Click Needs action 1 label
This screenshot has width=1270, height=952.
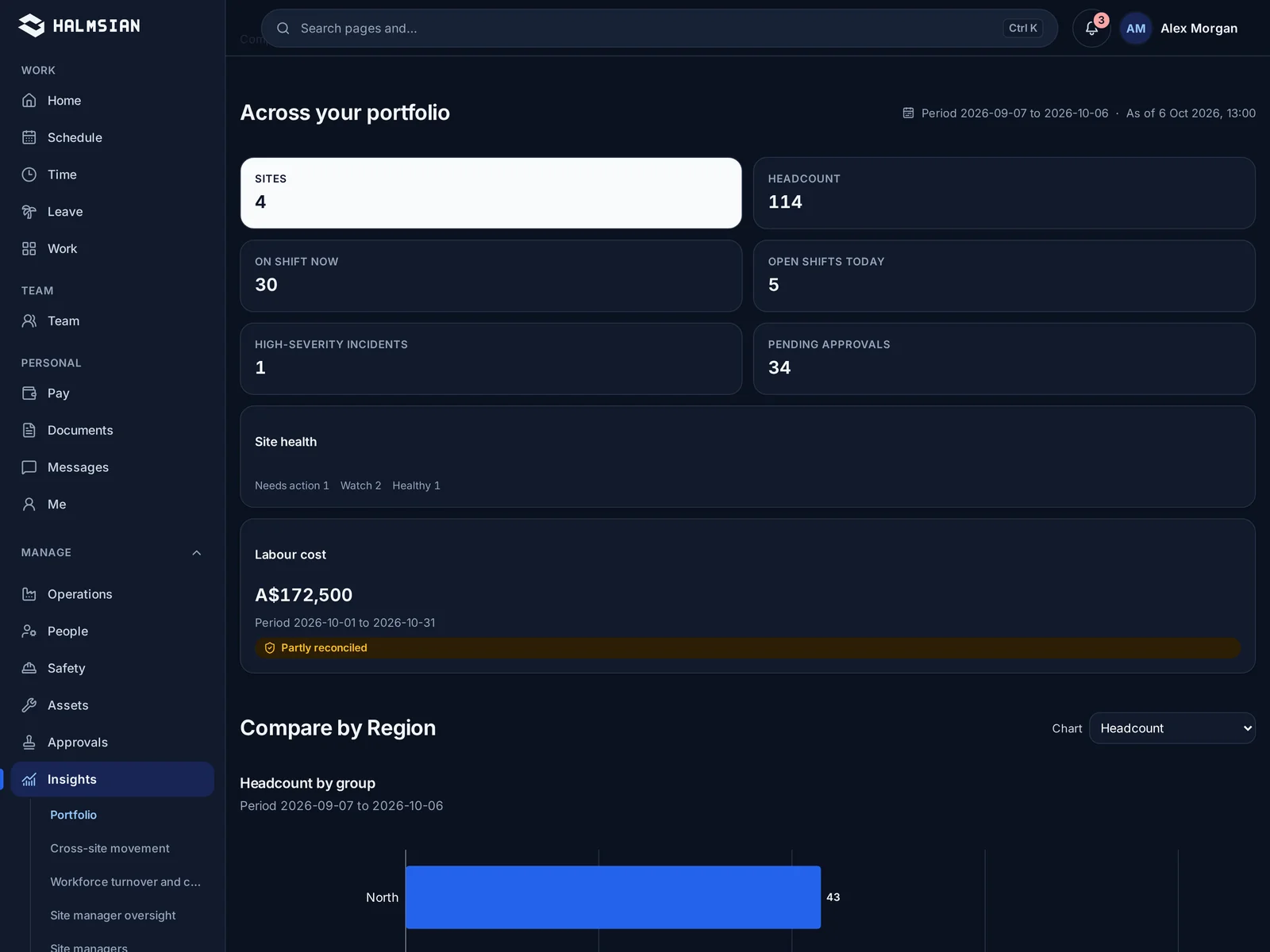pyautogui.click(x=291, y=486)
